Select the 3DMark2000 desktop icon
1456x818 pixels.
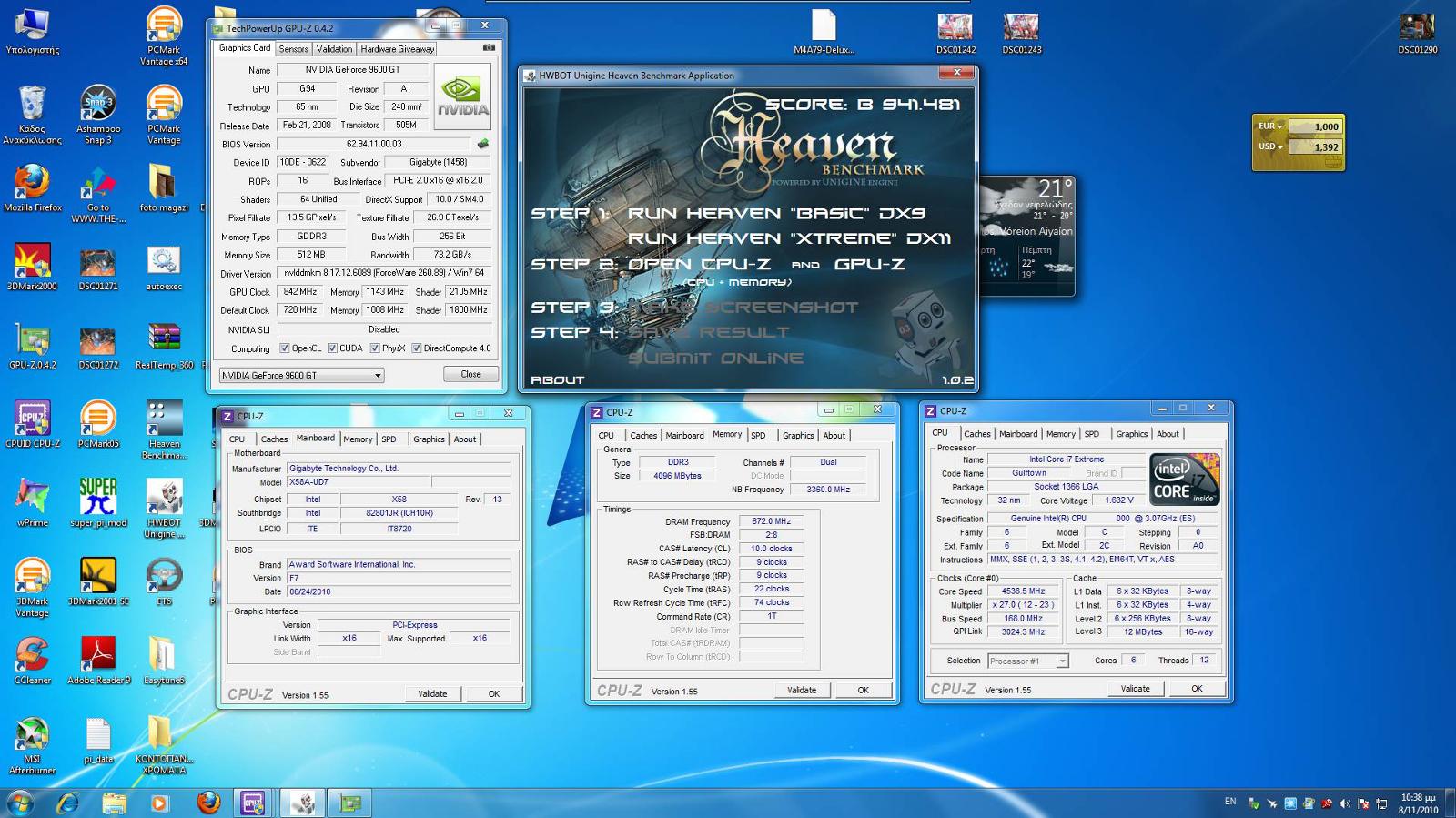(33, 267)
